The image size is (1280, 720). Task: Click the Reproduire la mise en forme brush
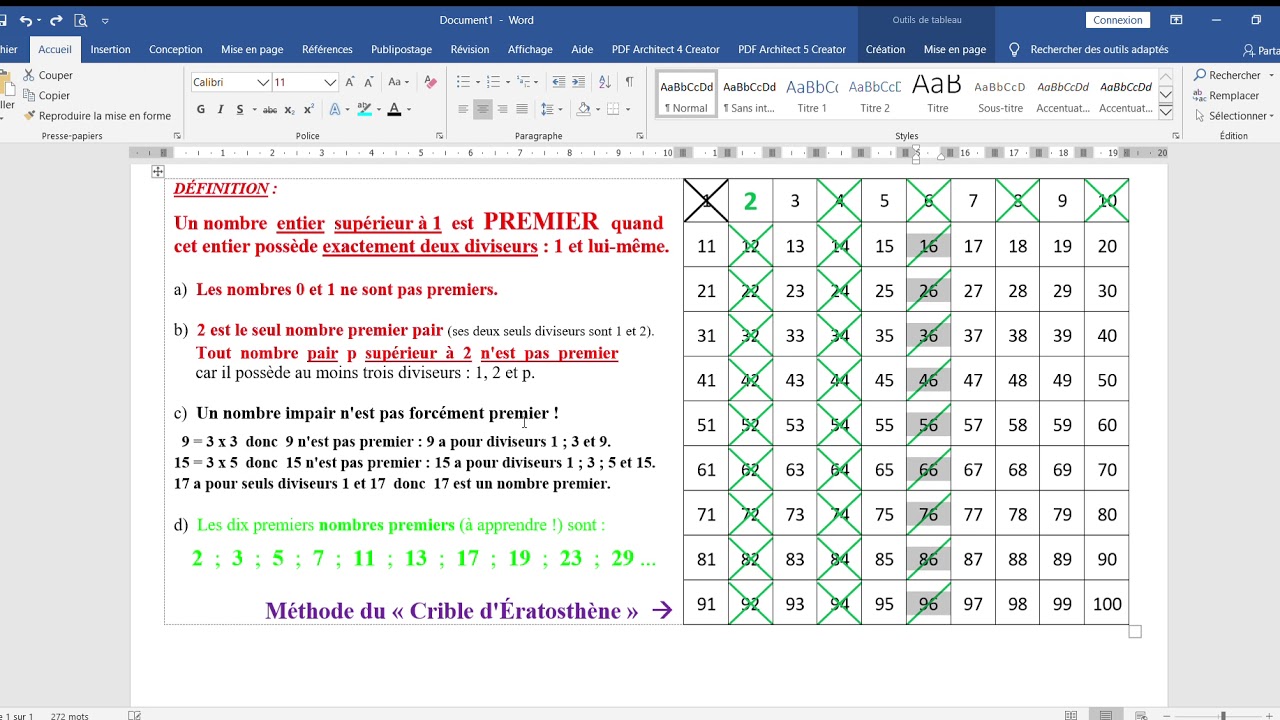click(x=29, y=116)
